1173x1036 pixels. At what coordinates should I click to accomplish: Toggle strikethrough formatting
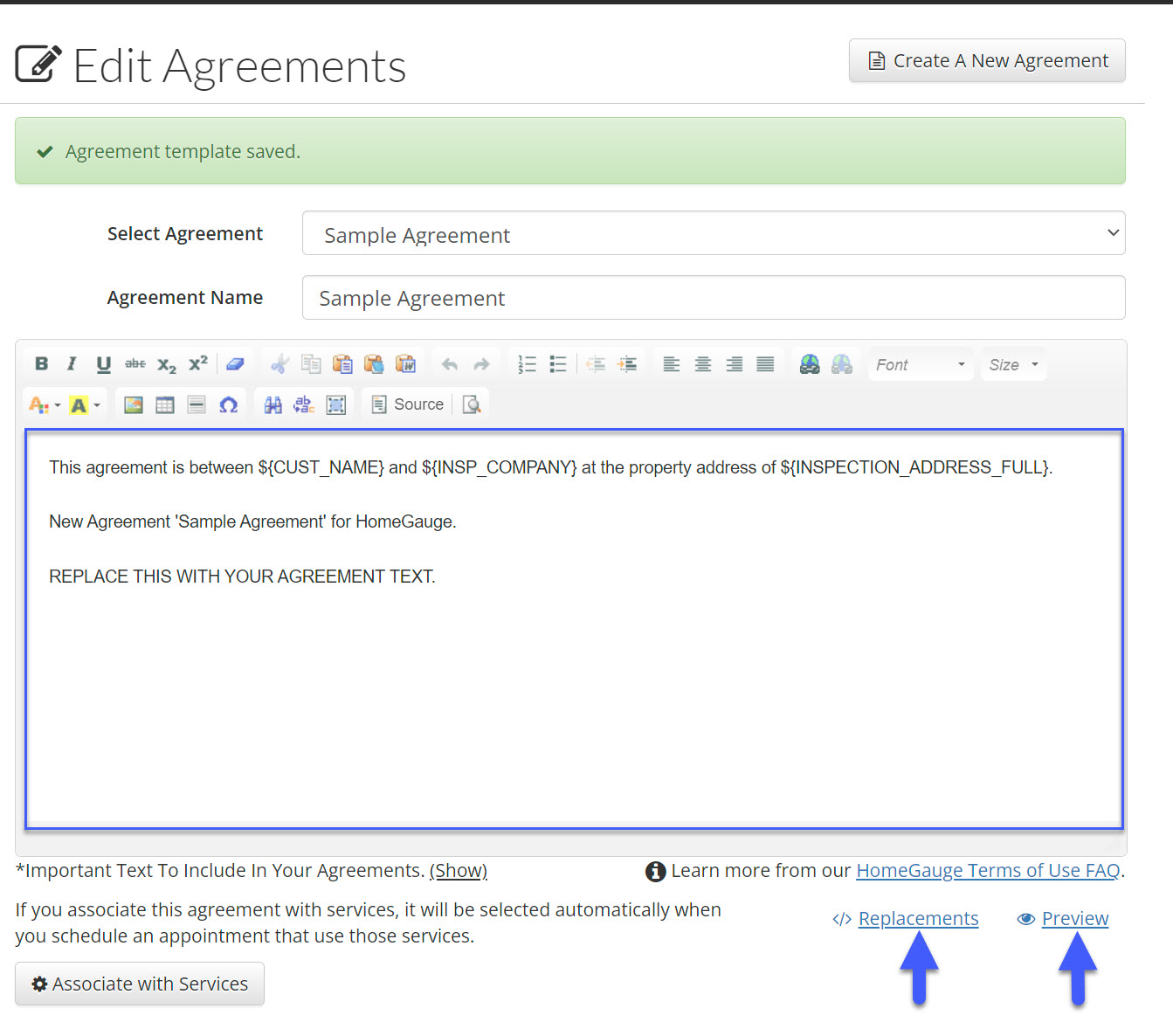click(x=135, y=363)
